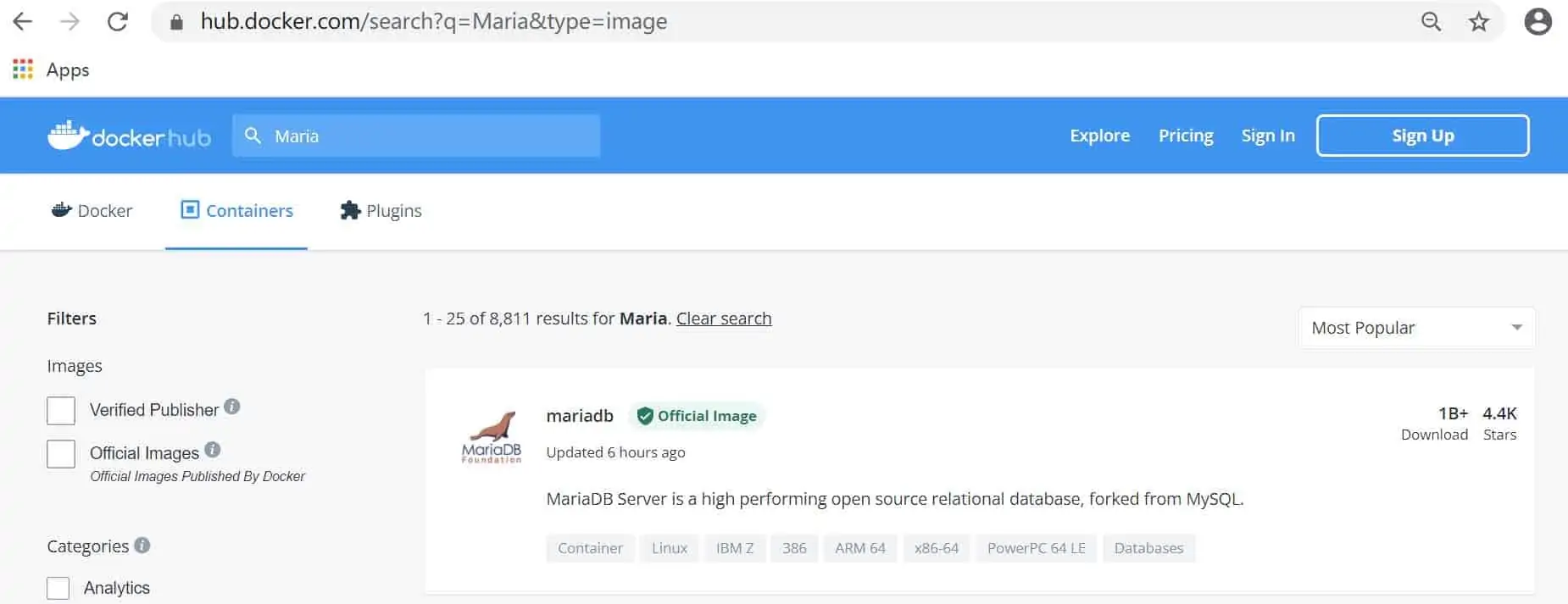This screenshot has width=1568, height=604.
Task: Click the Sign Up button
Action: [1422, 136]
